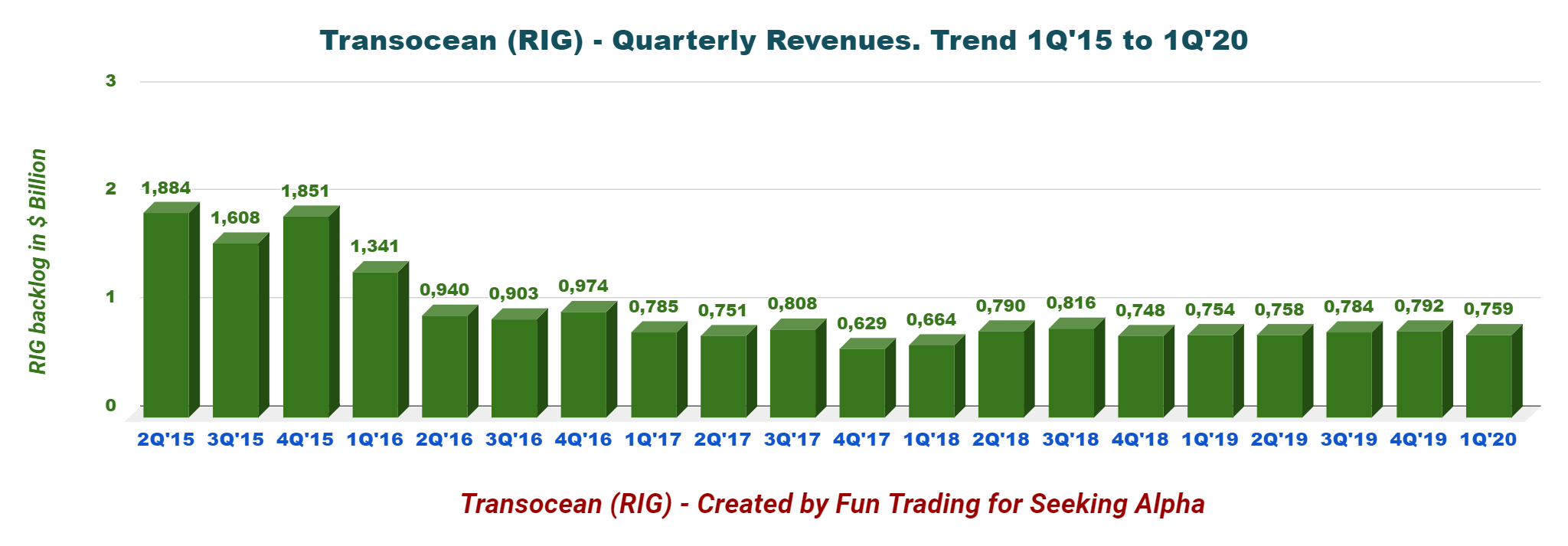The height and width of the screenshot is (546, 1568).
Task: Click the "1Q'16" x-axis label
Action: [x=375, y=440]
